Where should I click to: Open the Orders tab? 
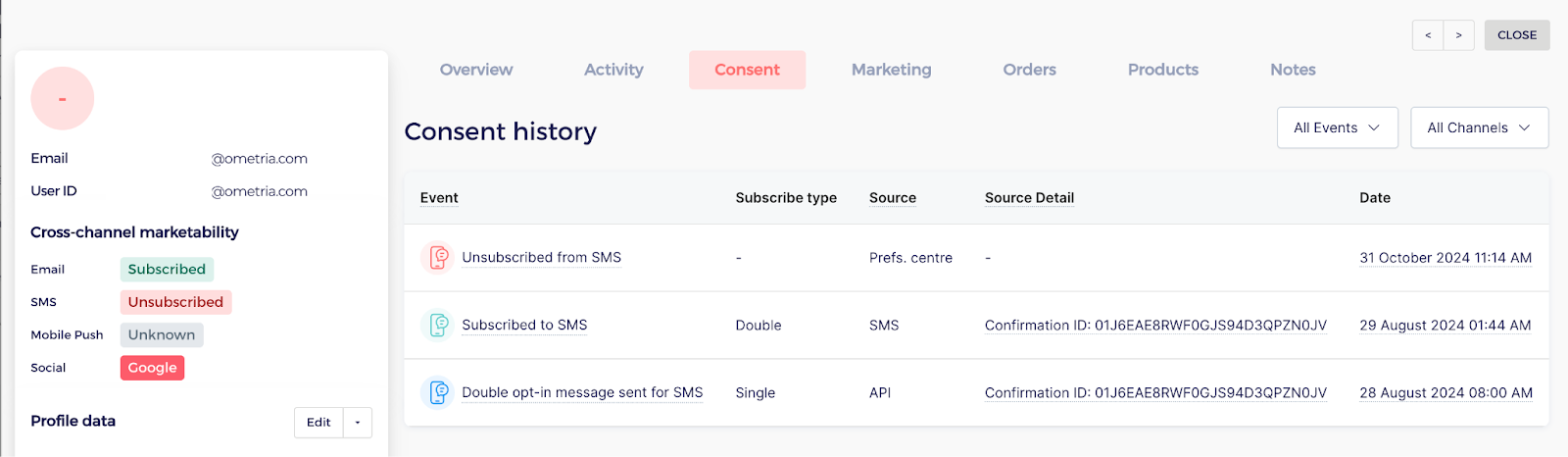(x=1029, y=71)
